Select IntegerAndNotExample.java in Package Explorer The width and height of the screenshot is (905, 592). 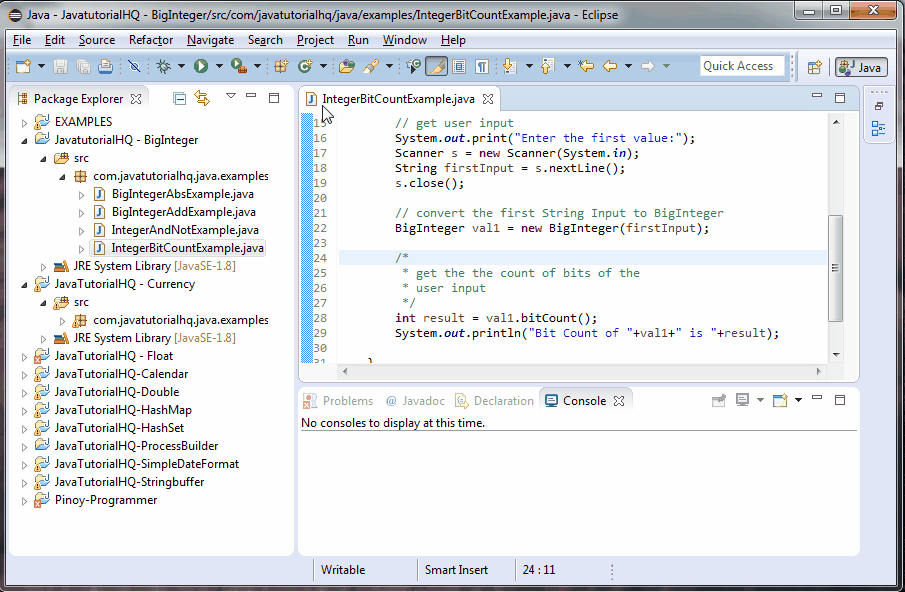(185, 230)
